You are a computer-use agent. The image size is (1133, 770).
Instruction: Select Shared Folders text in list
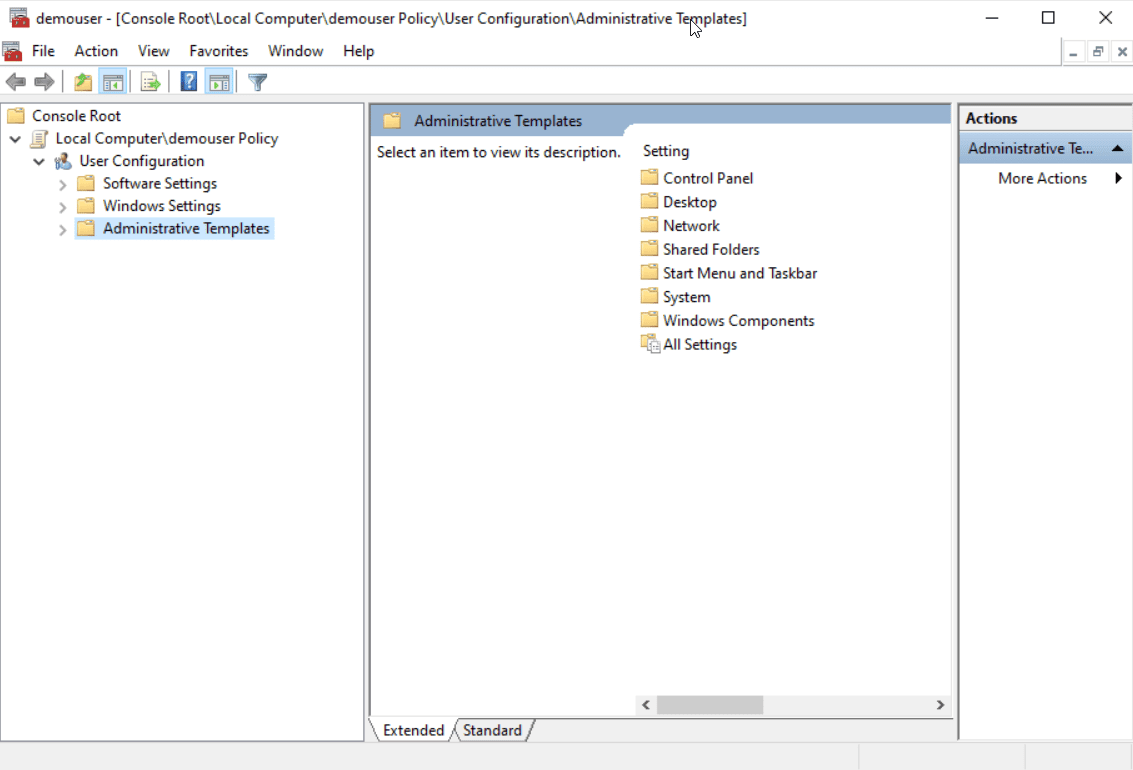coord(711,249)
